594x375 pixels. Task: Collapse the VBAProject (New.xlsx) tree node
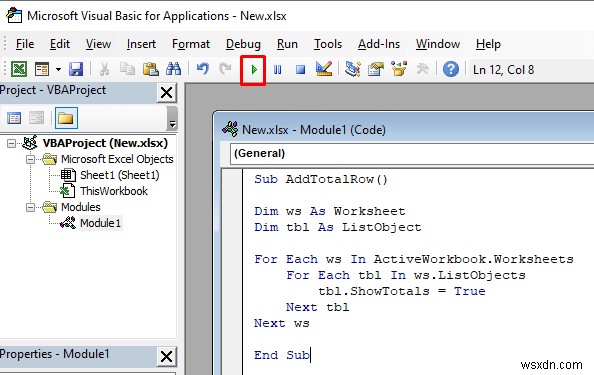tap(11, 144)
